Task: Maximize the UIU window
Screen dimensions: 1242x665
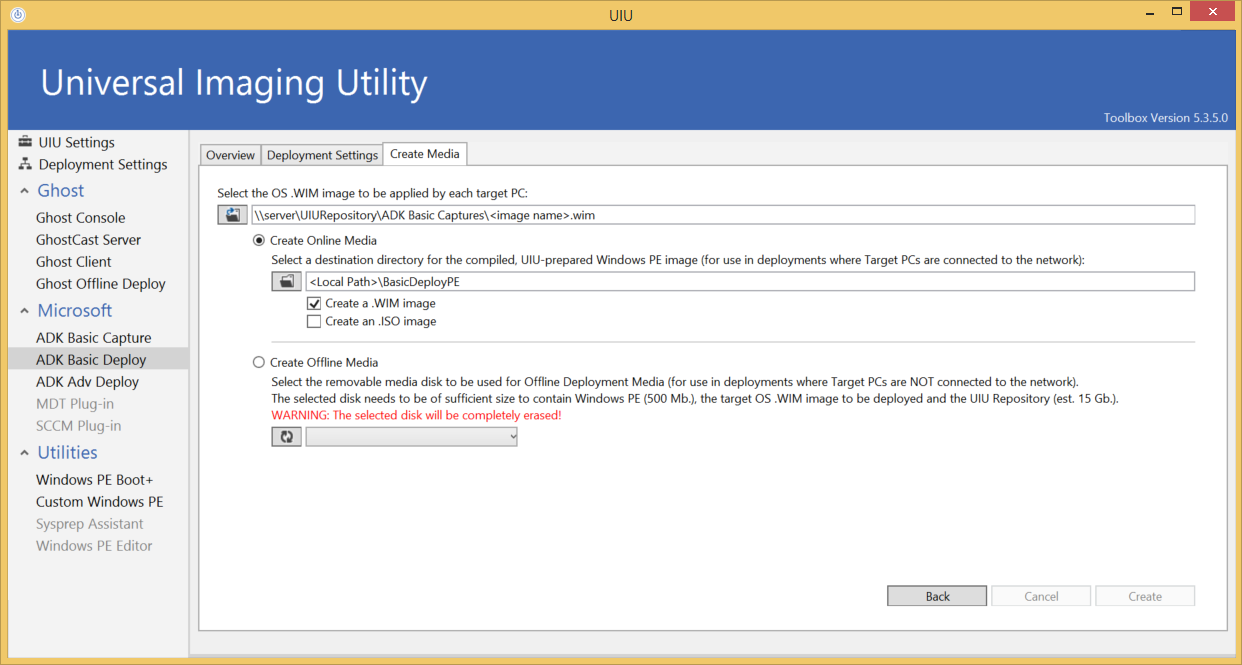Action: (1177, 12)
